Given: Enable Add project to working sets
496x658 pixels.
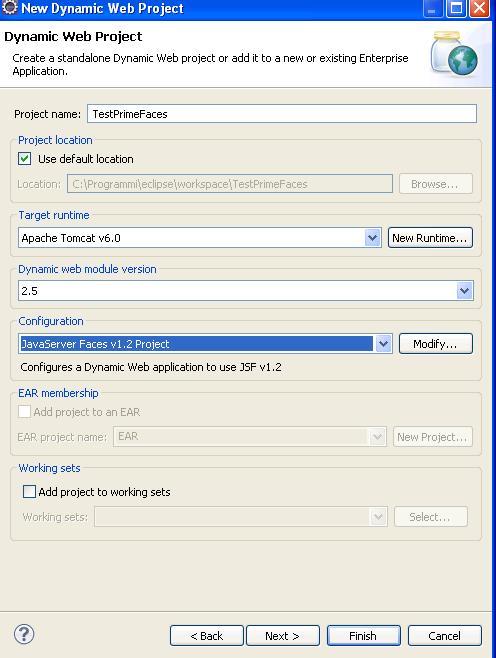Looking at the screenshot, I should pos(29,491).
